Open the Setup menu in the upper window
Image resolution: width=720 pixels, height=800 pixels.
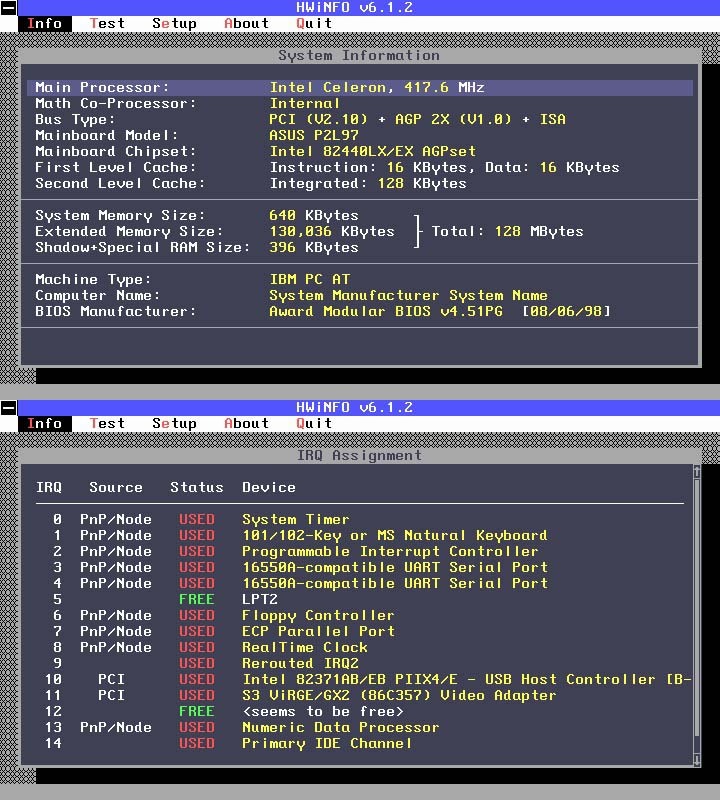click(174, 23)
